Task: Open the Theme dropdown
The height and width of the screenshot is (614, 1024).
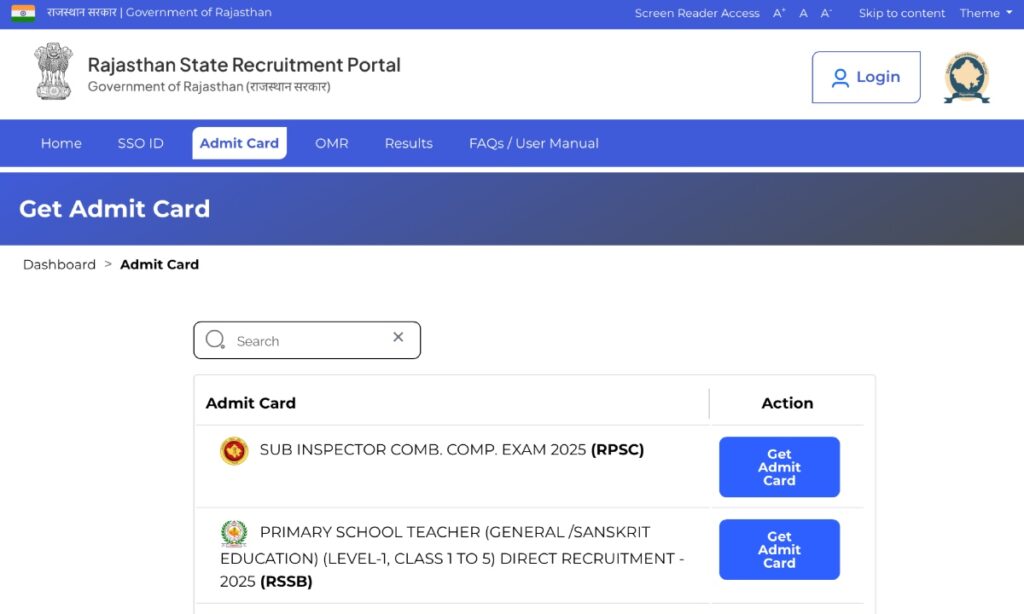Action: (985, 13)
